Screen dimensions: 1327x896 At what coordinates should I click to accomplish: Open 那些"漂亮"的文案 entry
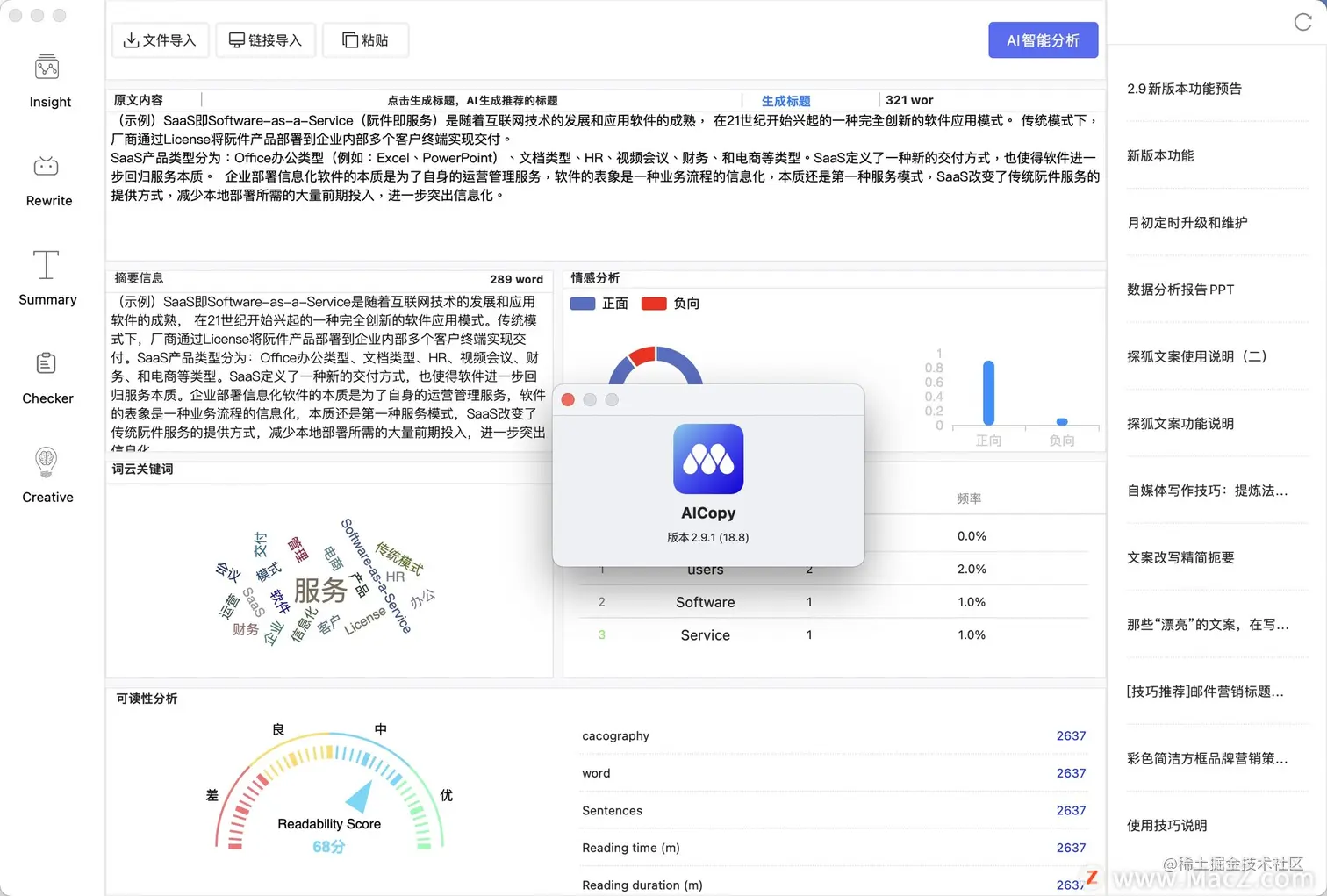click(1208, 625)
